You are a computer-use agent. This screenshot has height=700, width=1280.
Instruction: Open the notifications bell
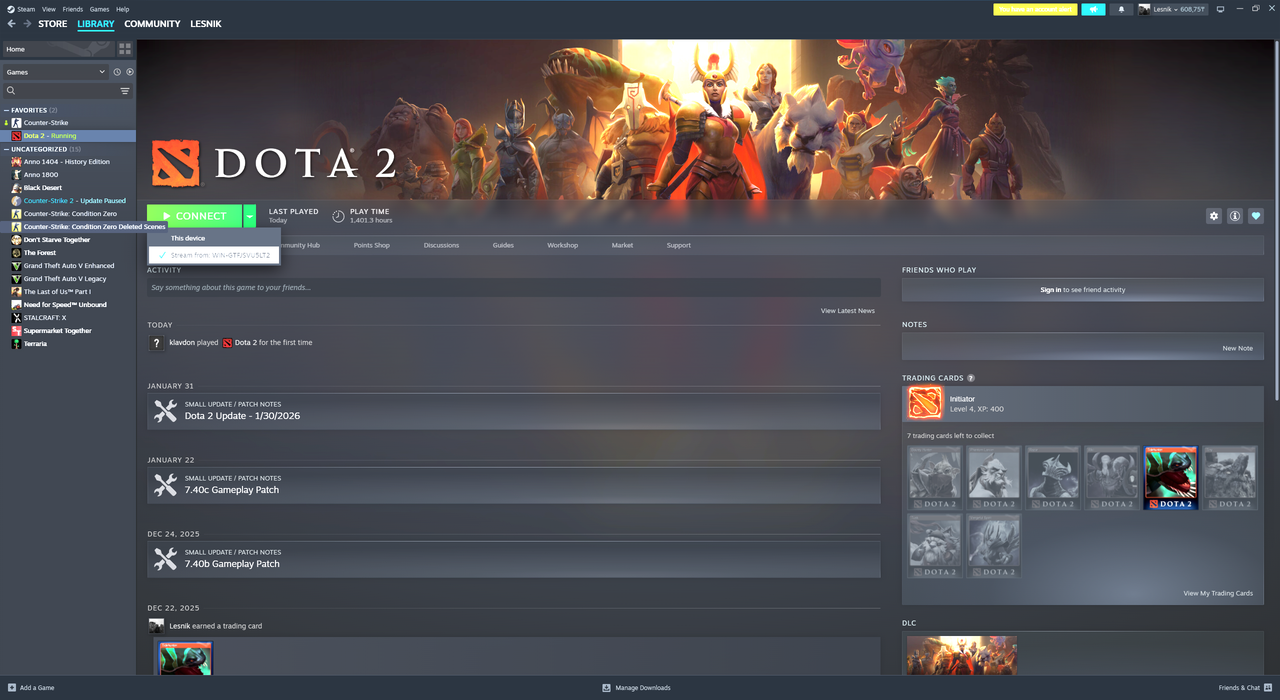(1121, 9)
